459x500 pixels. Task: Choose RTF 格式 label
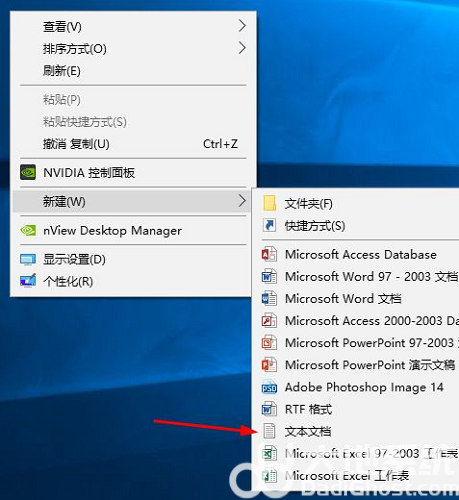click(308, 409)
